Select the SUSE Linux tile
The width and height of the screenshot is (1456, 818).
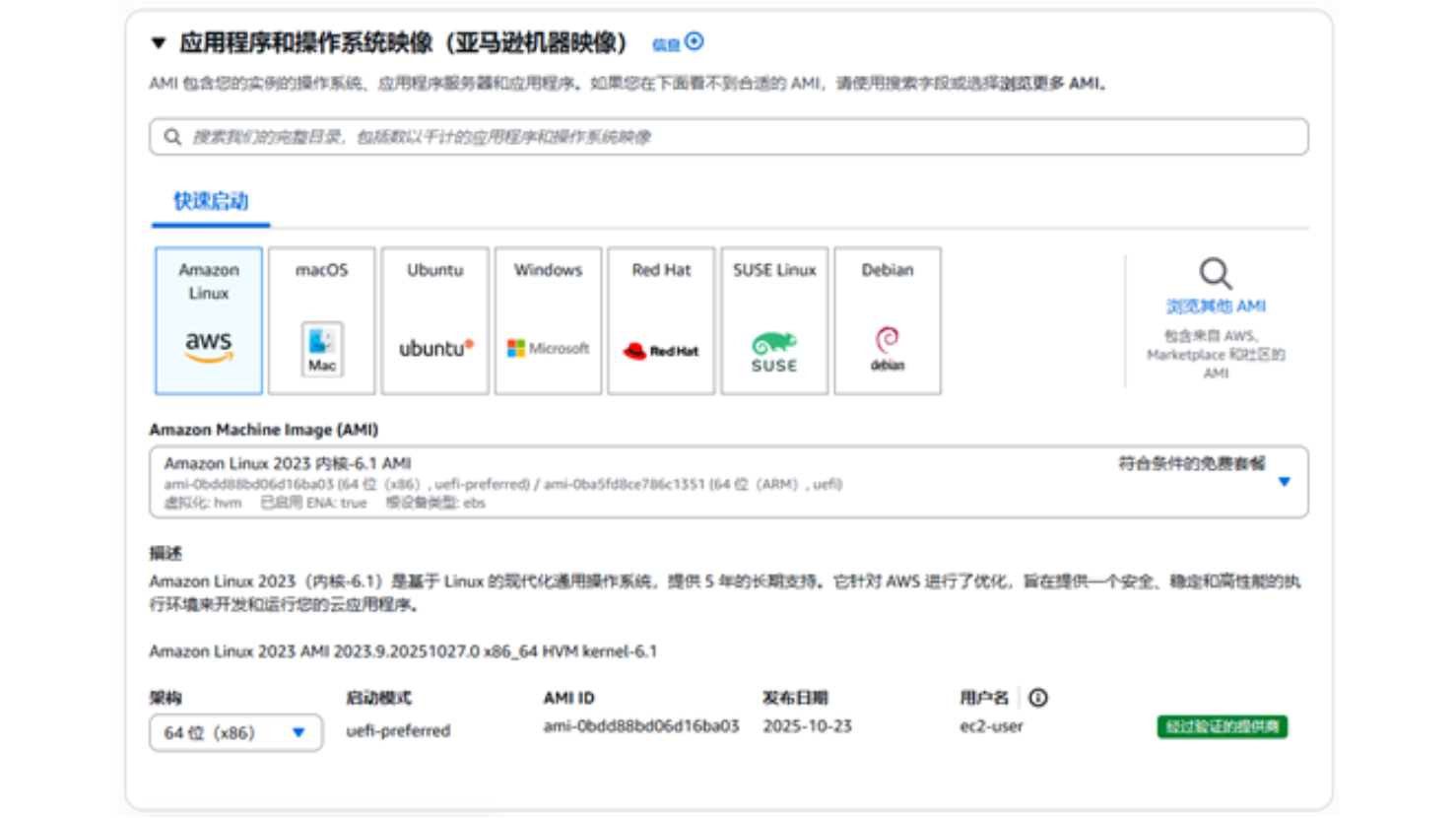pyautogui.click(x=774, y=320)
